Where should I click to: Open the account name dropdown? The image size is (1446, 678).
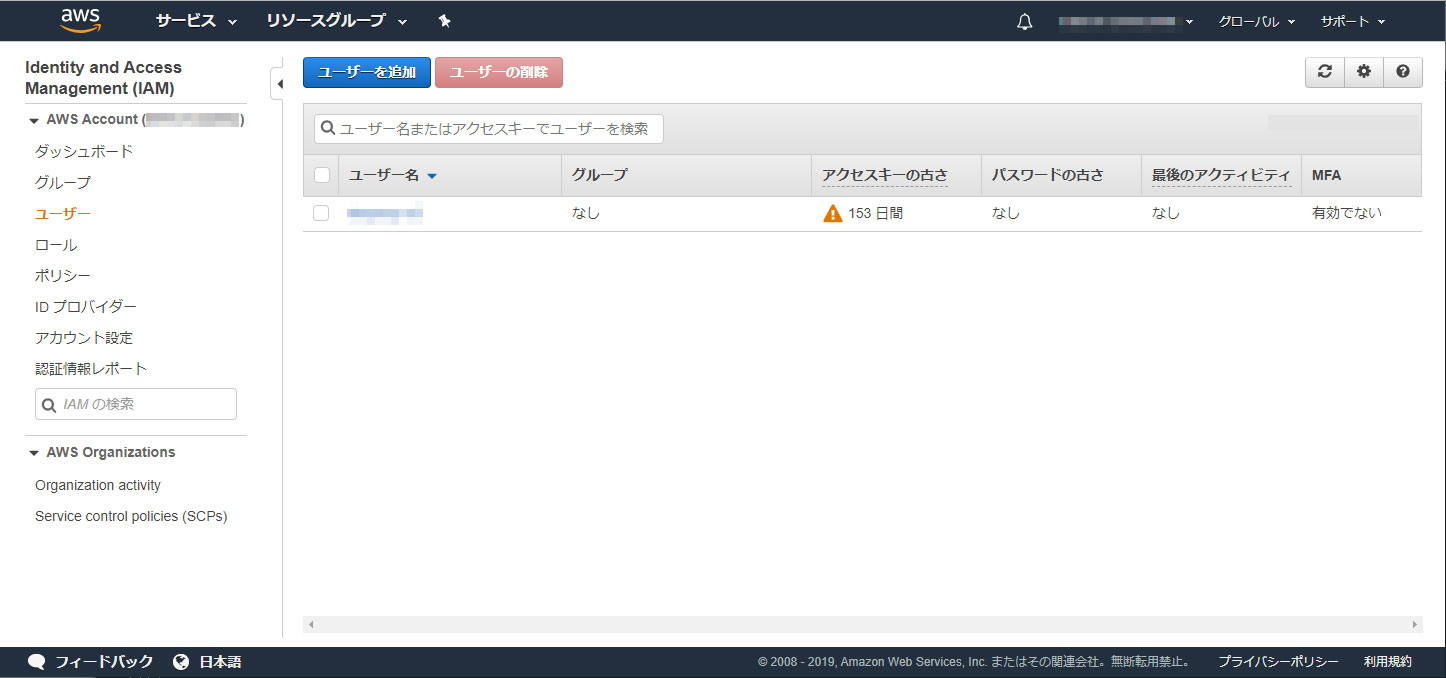coord(1126,21)
